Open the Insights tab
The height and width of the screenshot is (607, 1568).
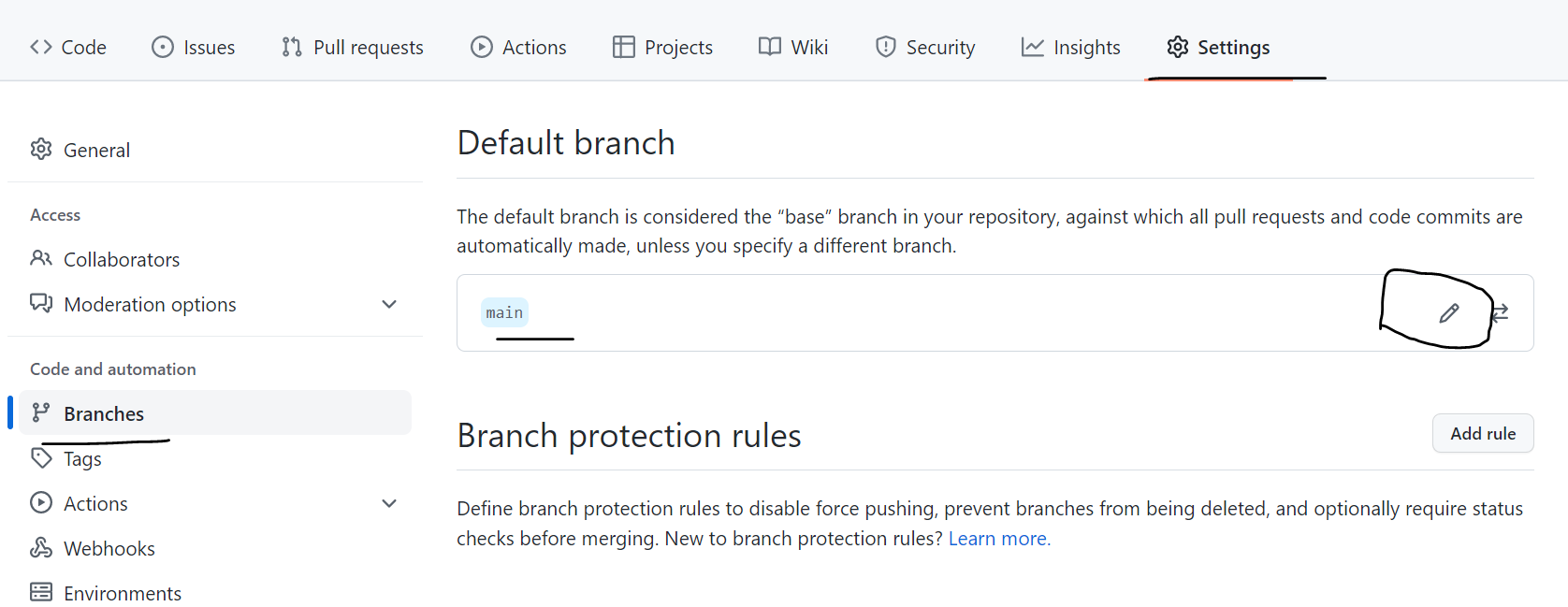[1070, 47]
